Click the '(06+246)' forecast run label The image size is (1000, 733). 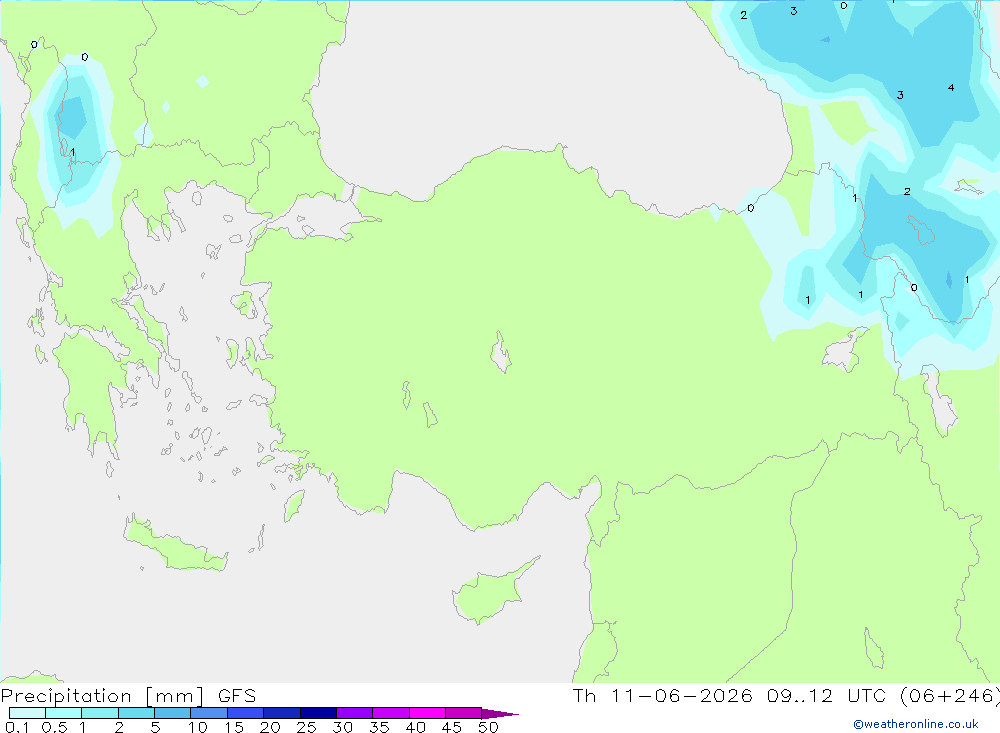[949, 696]
